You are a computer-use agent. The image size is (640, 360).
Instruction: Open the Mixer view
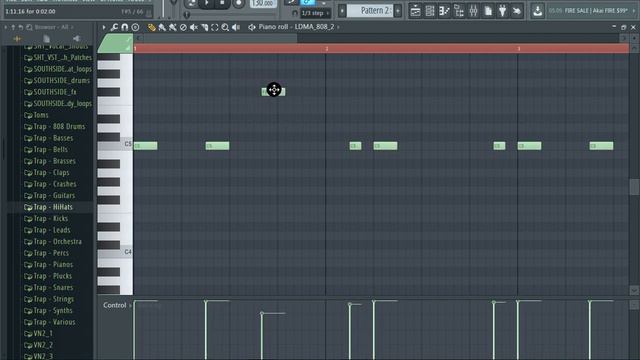pyautogui.click(x=473, y=11)
